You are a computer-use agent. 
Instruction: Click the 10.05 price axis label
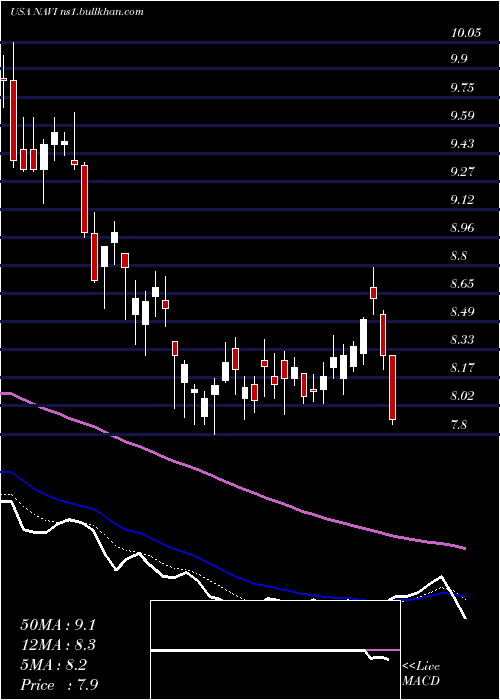(x=466, y=33)
